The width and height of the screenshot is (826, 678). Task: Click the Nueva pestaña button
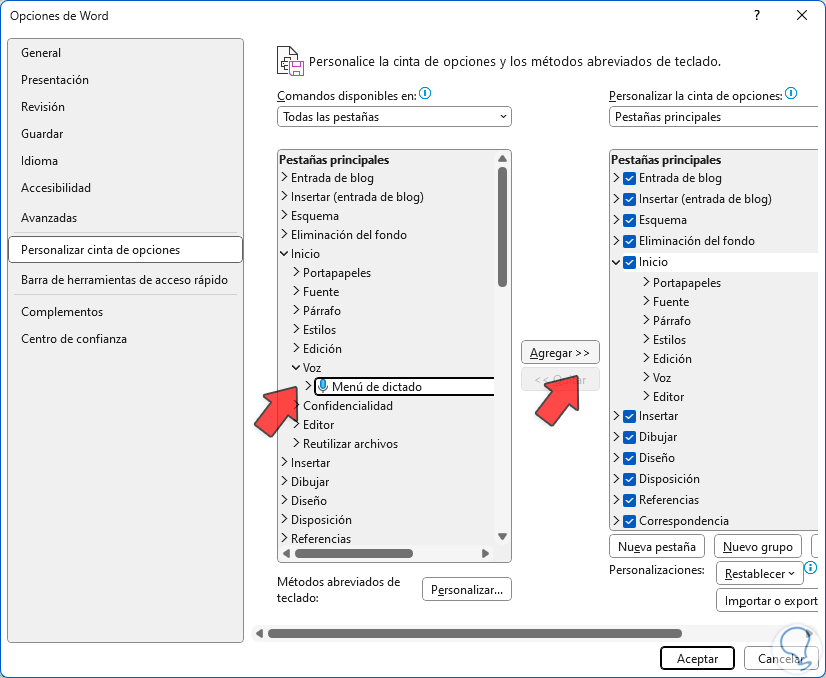pyautogui.click(x=656, y=546)
